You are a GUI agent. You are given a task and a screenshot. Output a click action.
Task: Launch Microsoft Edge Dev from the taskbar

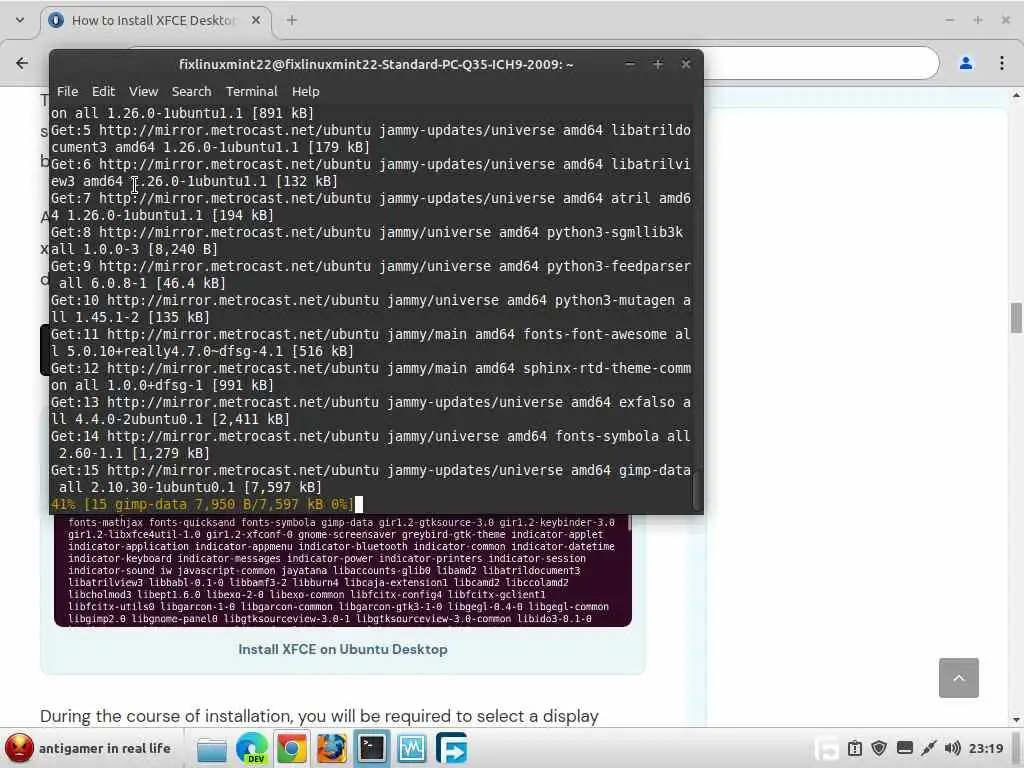(252, 748)
